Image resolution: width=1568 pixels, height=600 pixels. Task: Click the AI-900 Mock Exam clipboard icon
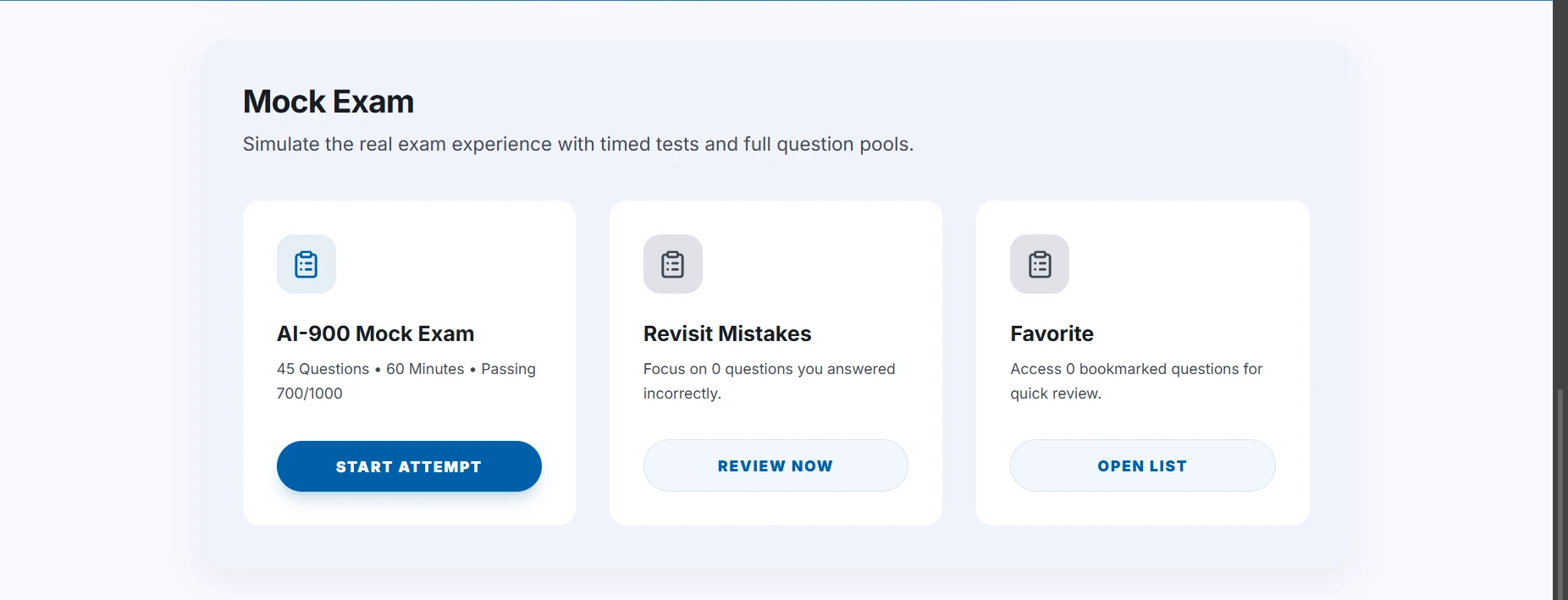[306, 264]
